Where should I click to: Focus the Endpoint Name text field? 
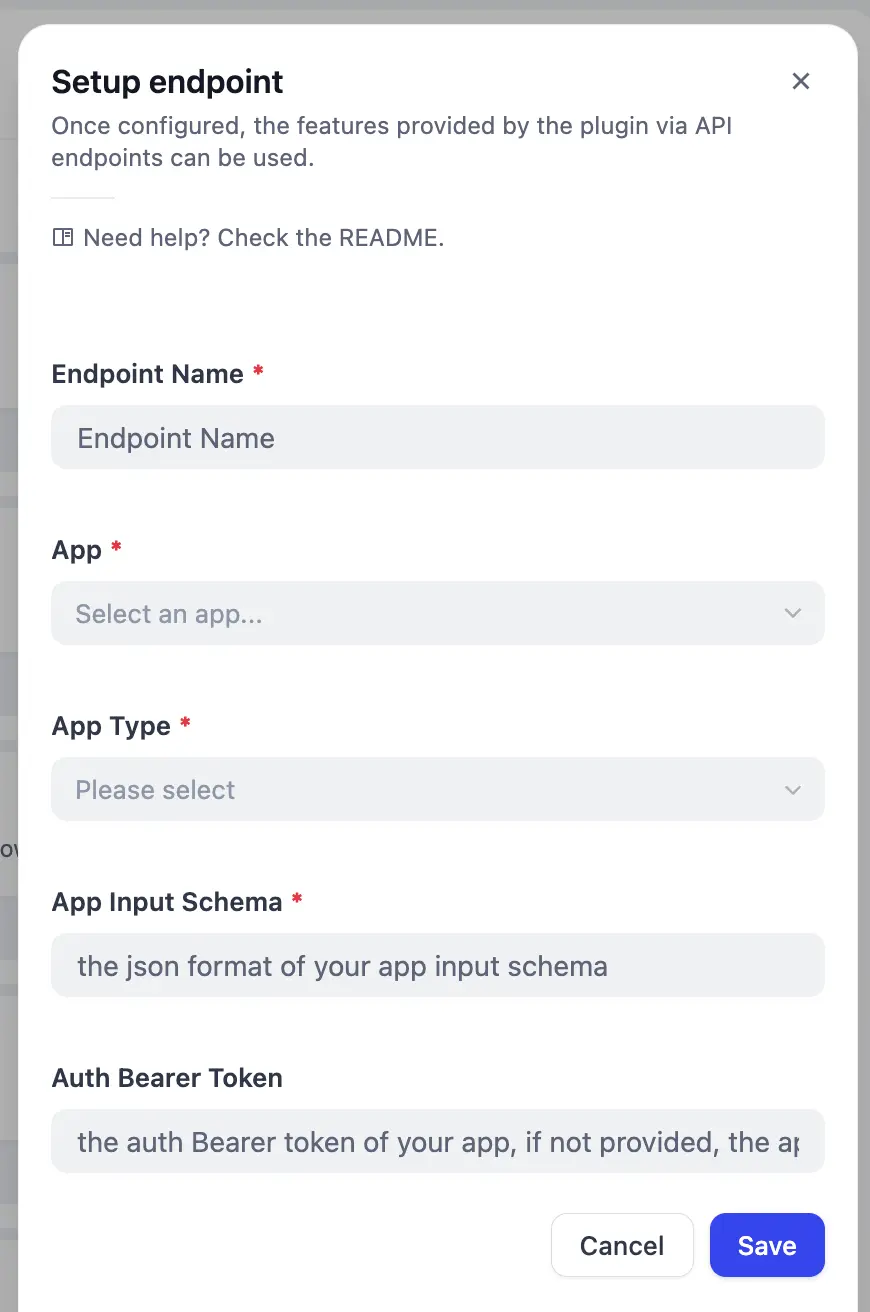[x=437, y=438]
